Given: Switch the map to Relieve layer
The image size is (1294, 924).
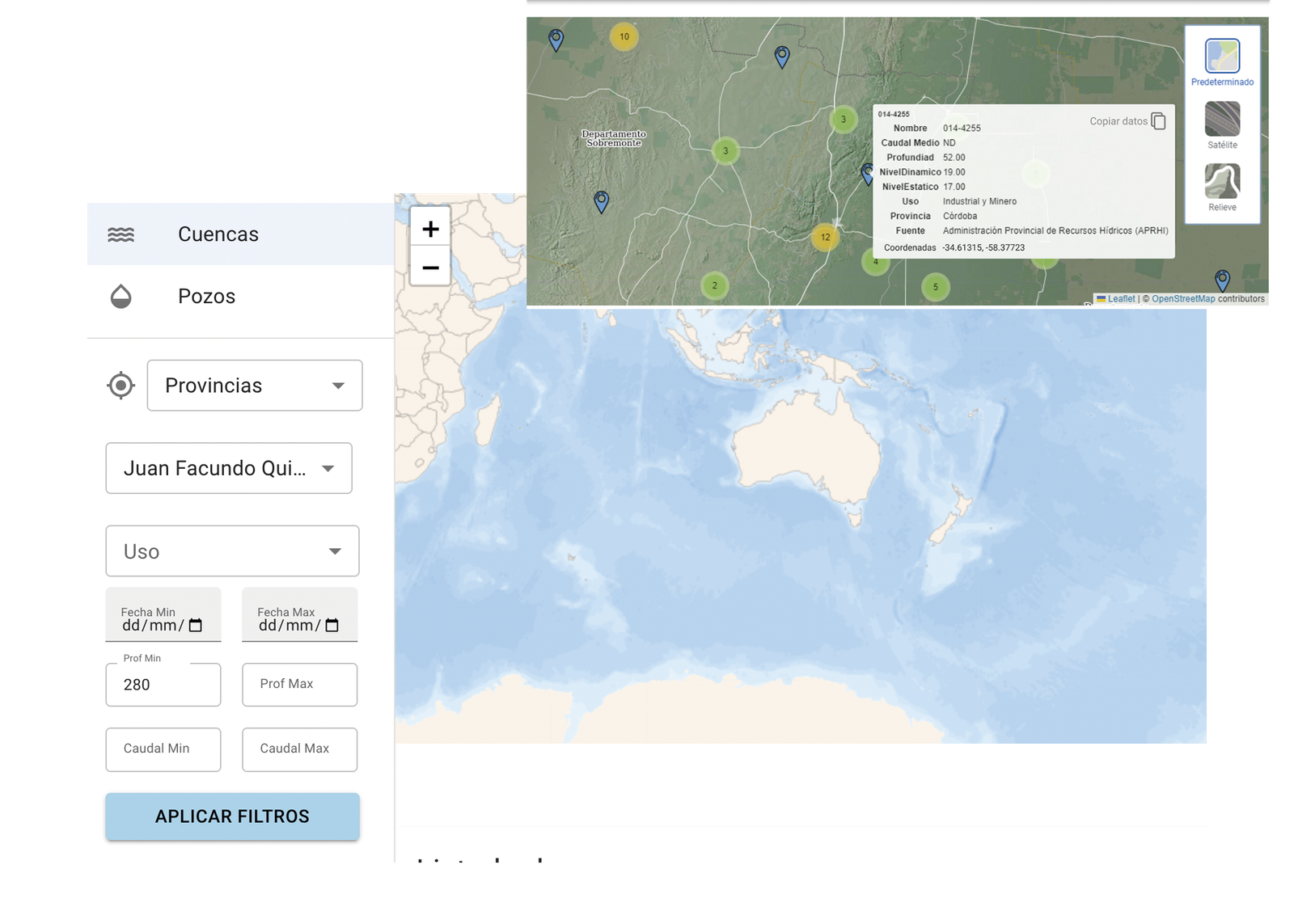Looking at the screenshot, I should 1222,182.
